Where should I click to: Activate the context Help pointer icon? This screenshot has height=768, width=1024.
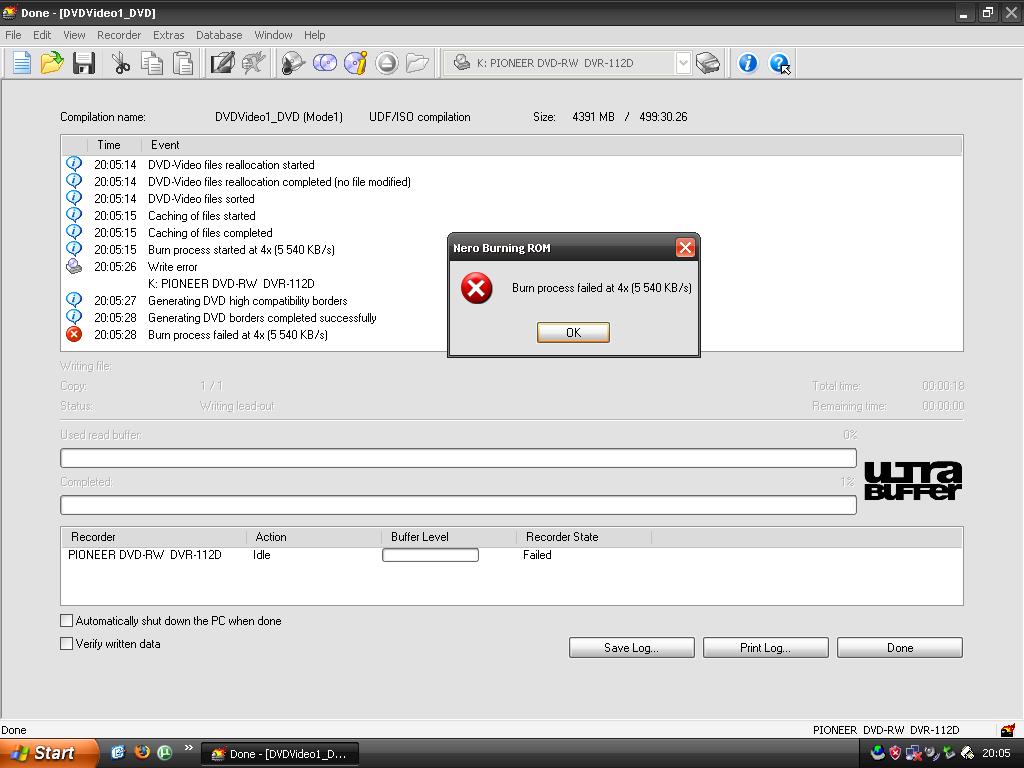(779, 63)
